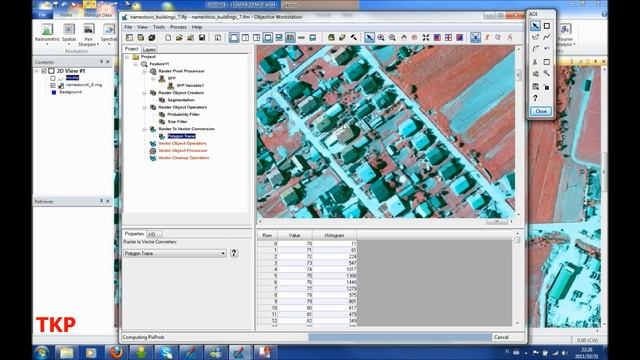This screenshot has width=640, height=360.
Task: Select the region grow magnifier tool in AOI palette
Action: [547, 74]
